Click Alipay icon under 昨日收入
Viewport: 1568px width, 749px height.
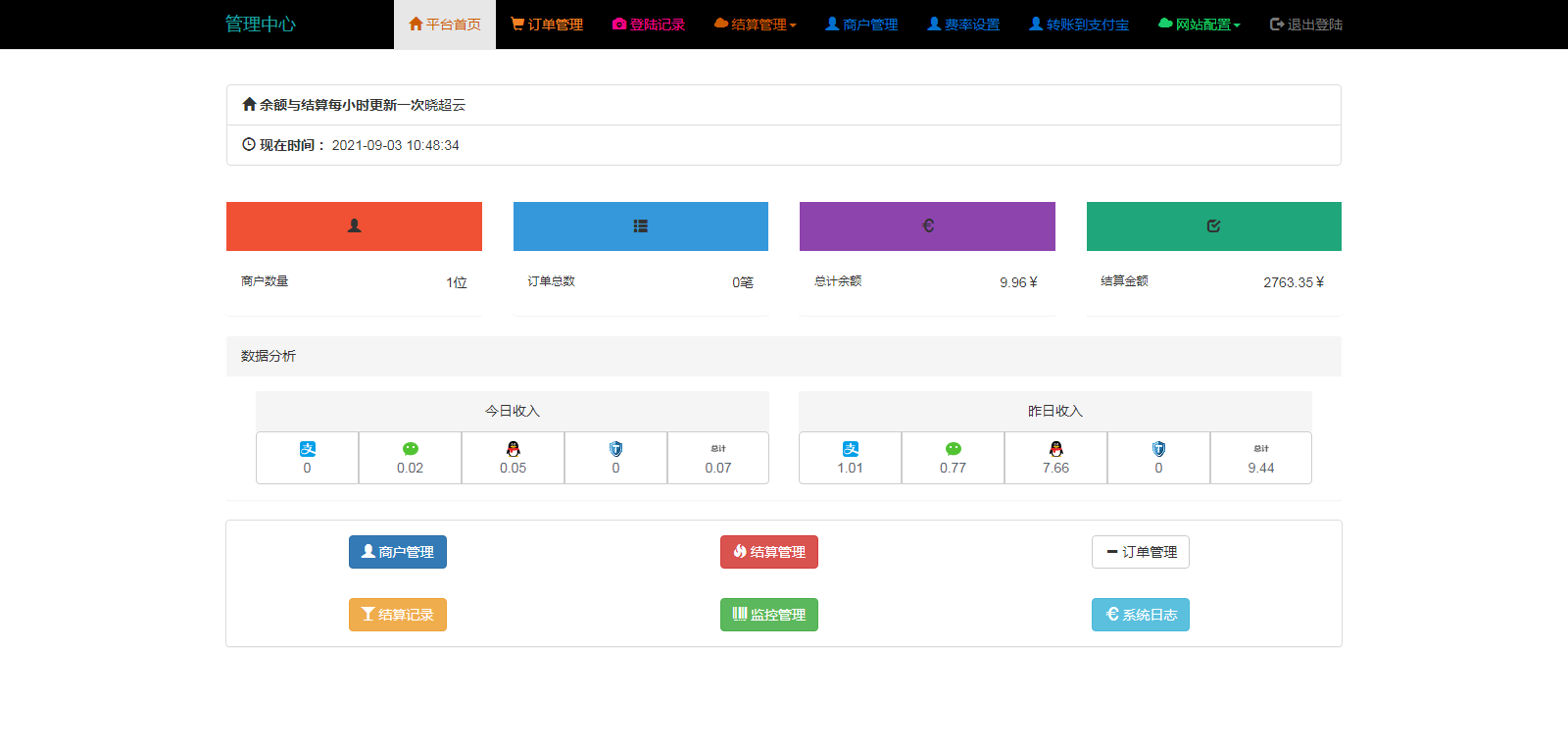pyautogui.click(x=851, y=449)
